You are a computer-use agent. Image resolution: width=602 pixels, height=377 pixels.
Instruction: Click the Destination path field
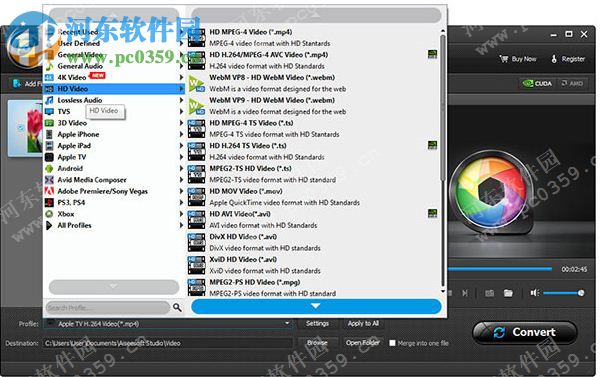pyautogui.click(x=167, y=343)
